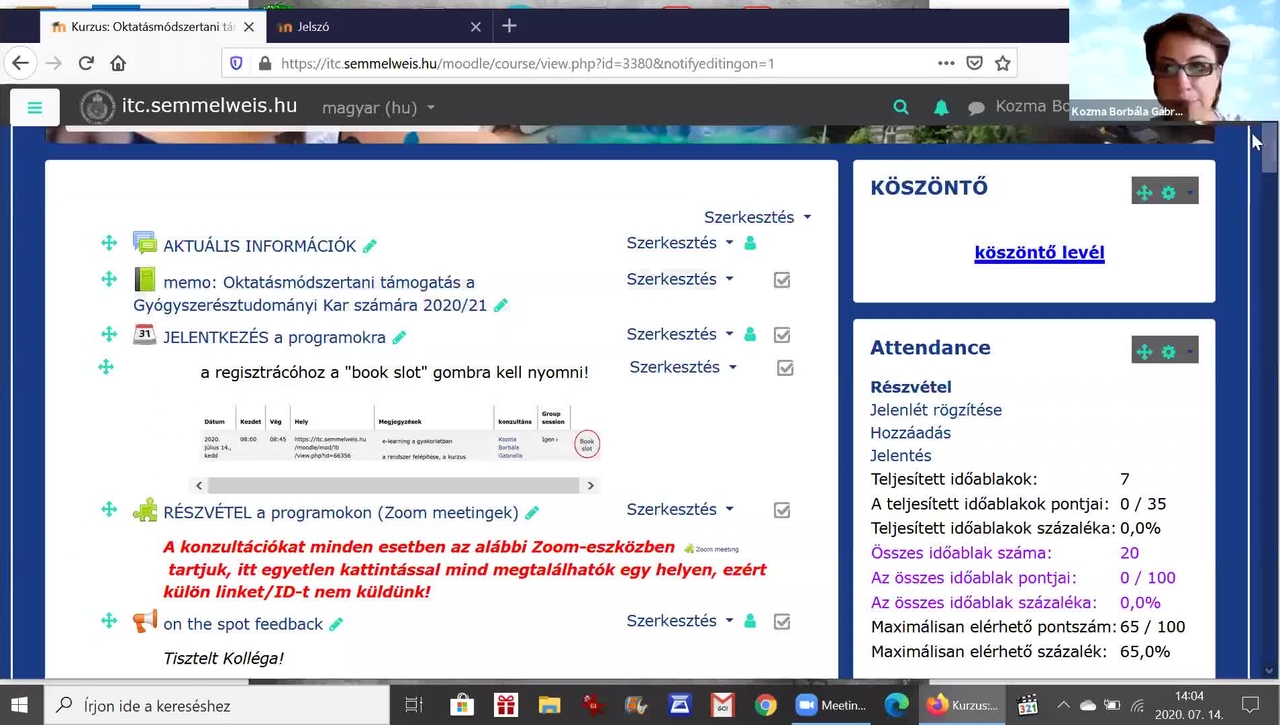Viewport: 1280px width, 725px height.
Task: Click the move icon in Attendance block
Action: [1144, 352]
